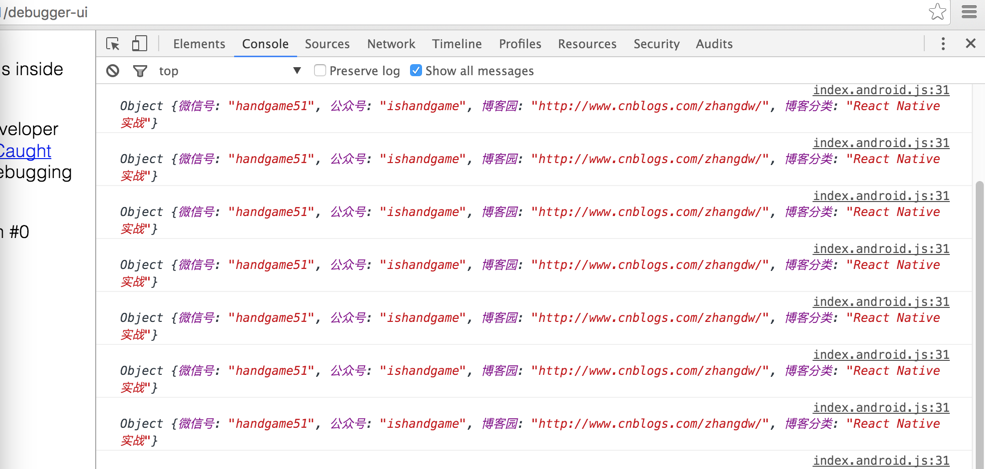Clear console with the no-entry icon
This screenshot has height=469, width=985.
tap(112, 71)
